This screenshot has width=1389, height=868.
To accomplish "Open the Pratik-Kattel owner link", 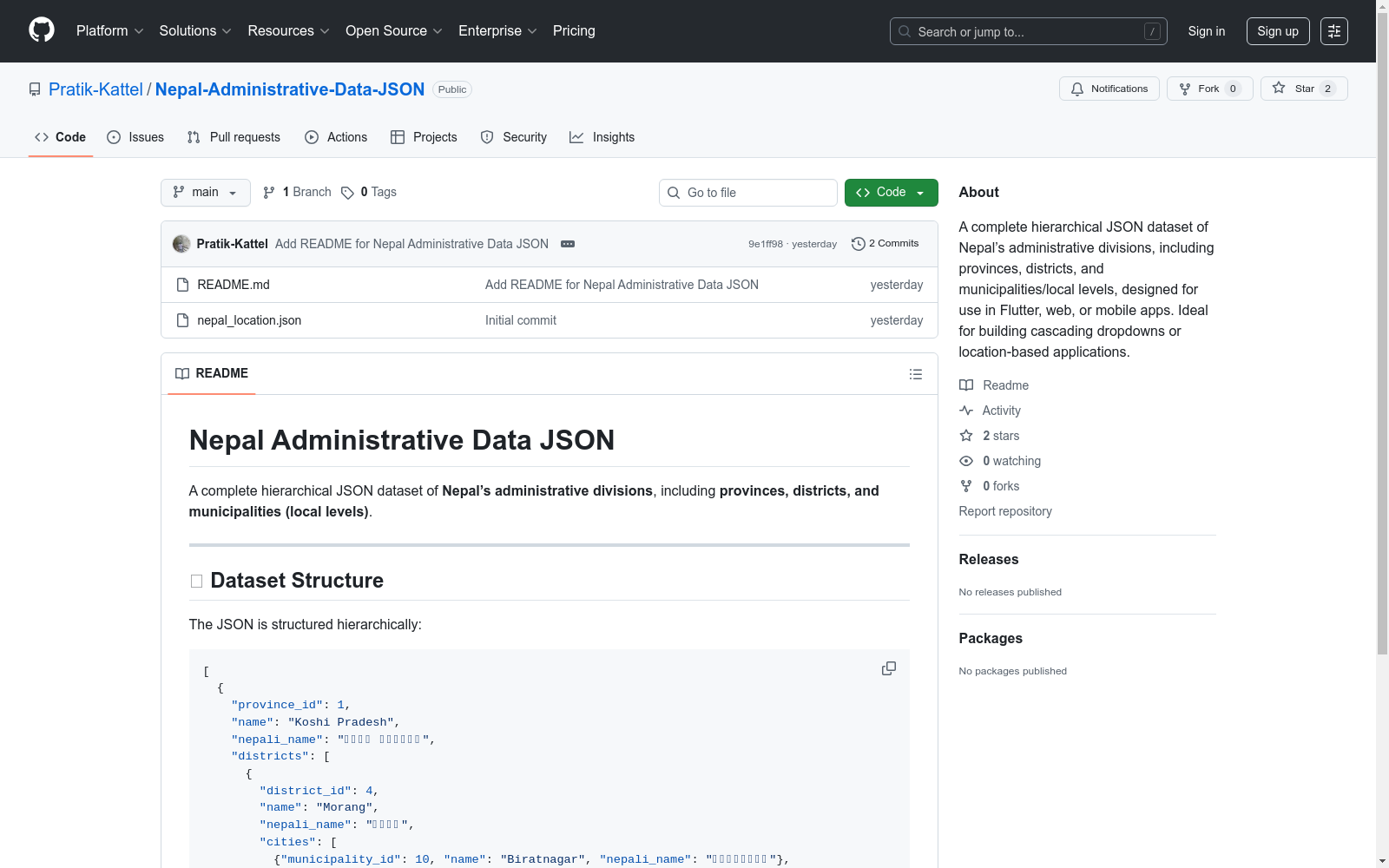I will pyautogui.click(x=95, y=89).
